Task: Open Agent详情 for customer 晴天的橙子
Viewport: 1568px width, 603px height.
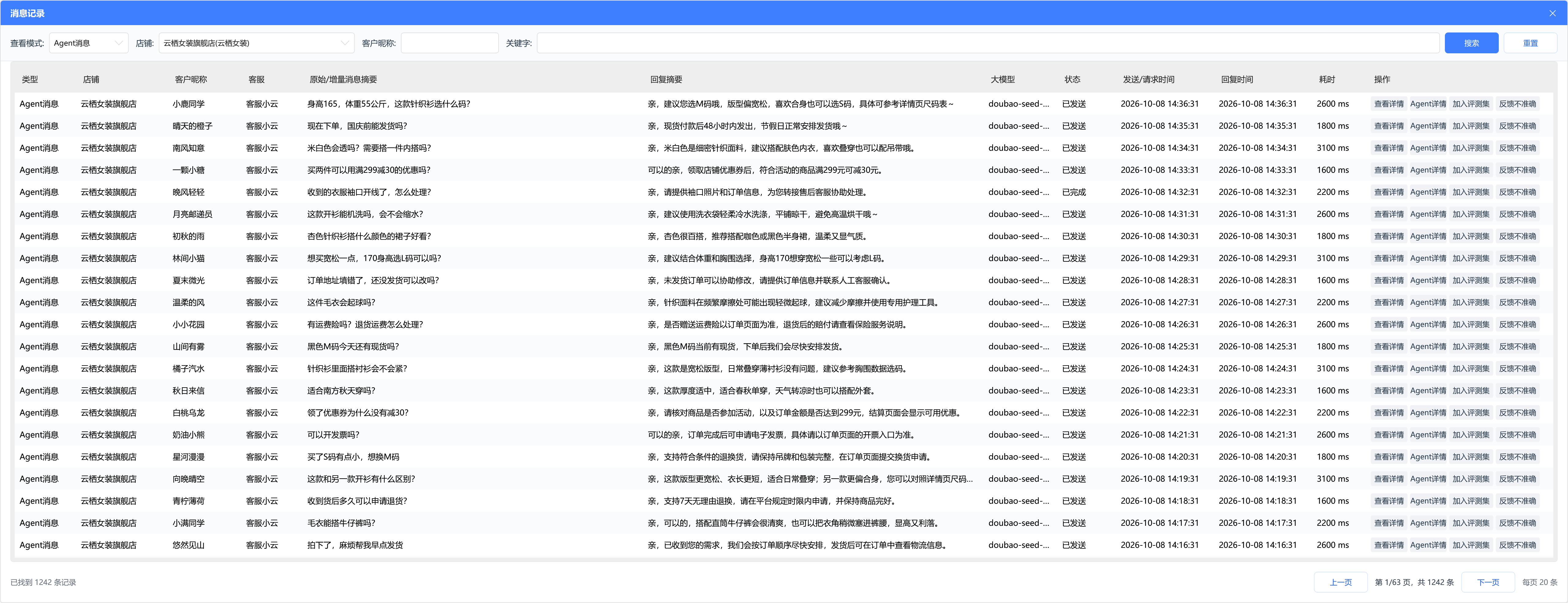Action: (1428, 126)
